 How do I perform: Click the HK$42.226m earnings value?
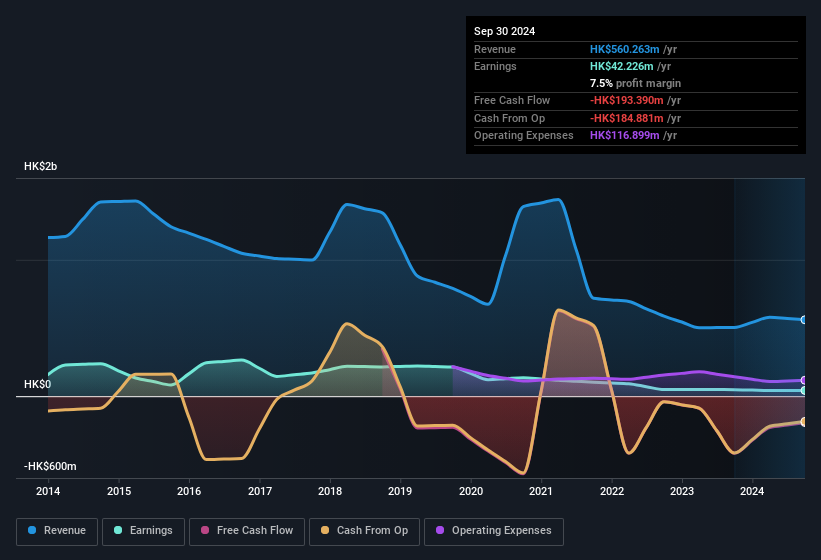coord(622,66)
